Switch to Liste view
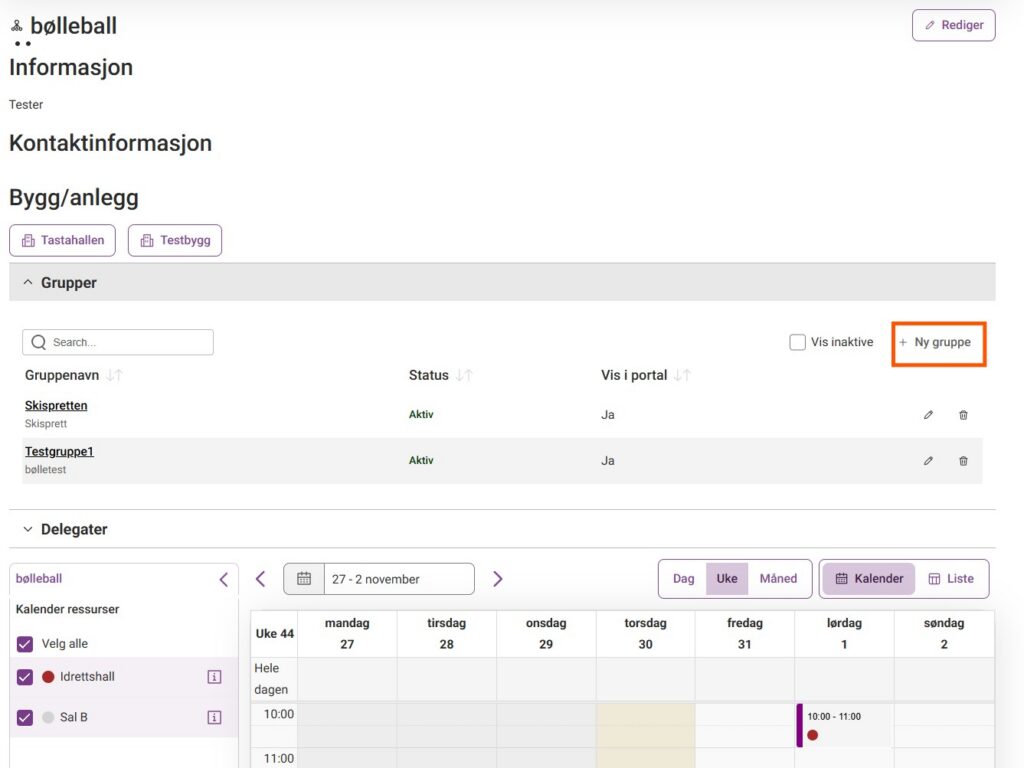 (950, 579)
